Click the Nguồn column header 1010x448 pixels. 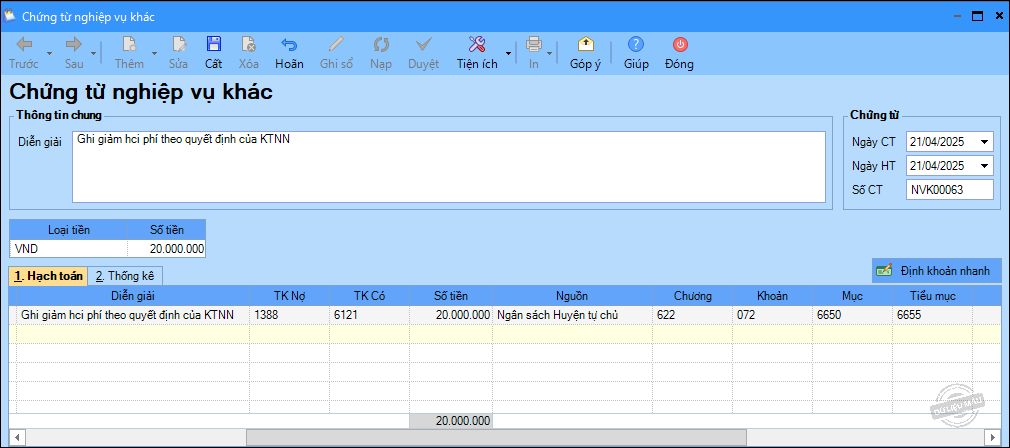click(x=572, y=296)
